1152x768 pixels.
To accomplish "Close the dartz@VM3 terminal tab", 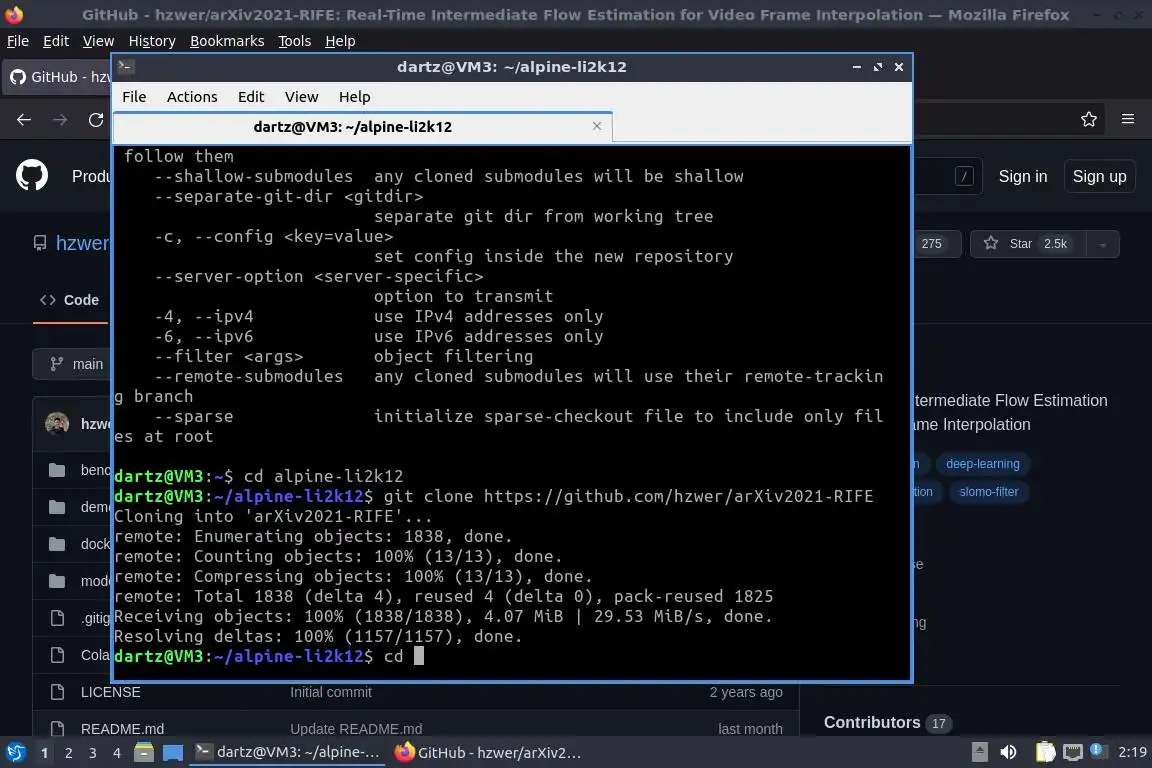I will coord(597,126).
